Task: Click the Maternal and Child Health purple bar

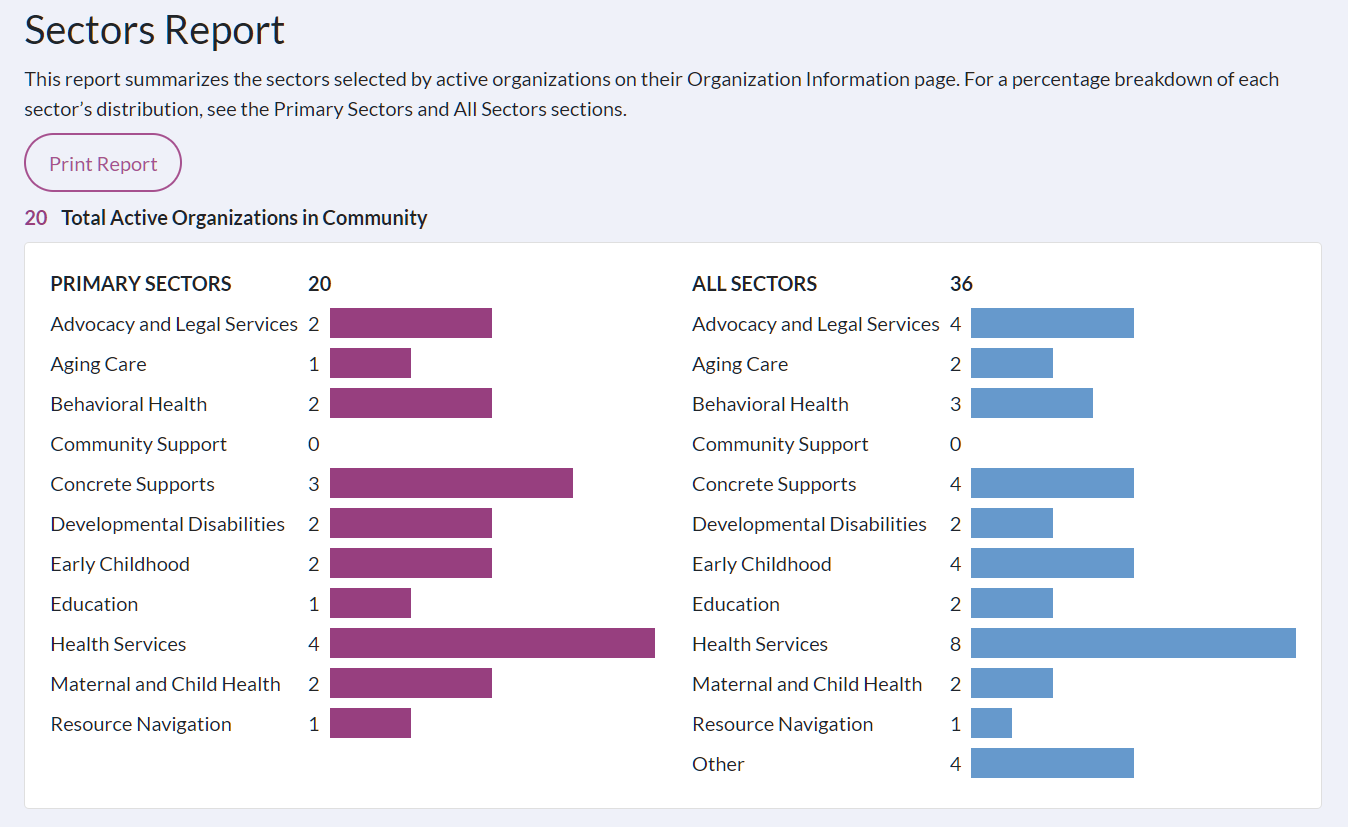Action: [411, 683]
